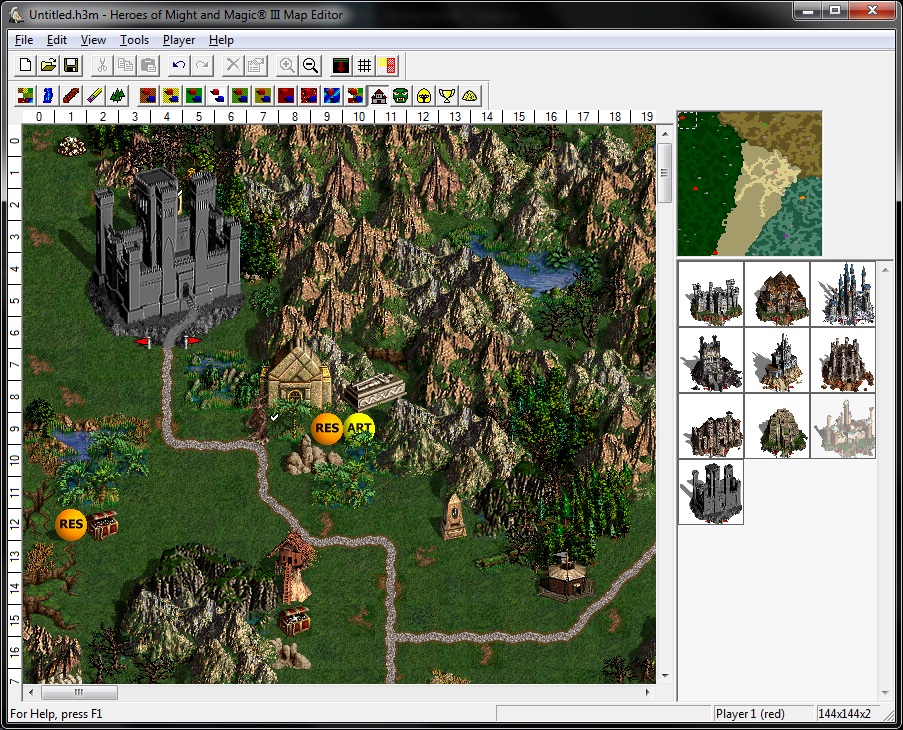Click the minimap overview

[750, 184]
